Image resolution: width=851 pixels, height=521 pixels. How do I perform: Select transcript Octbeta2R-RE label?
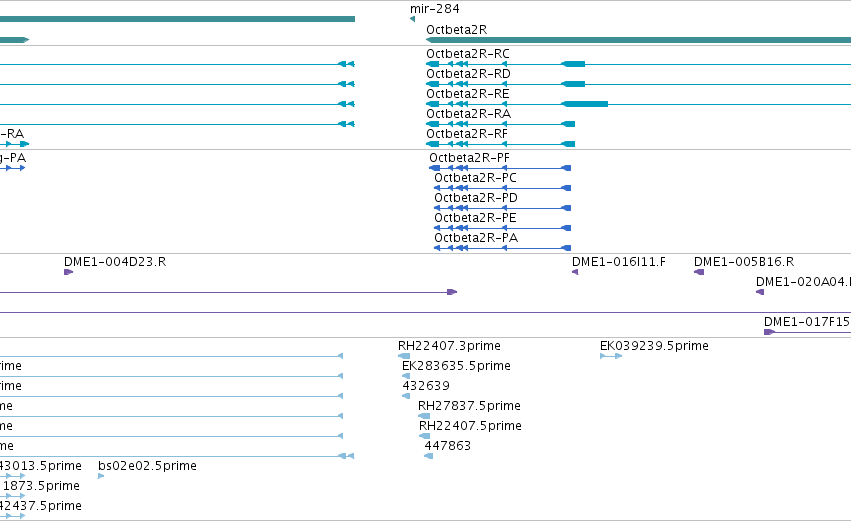tap(468, 94)
